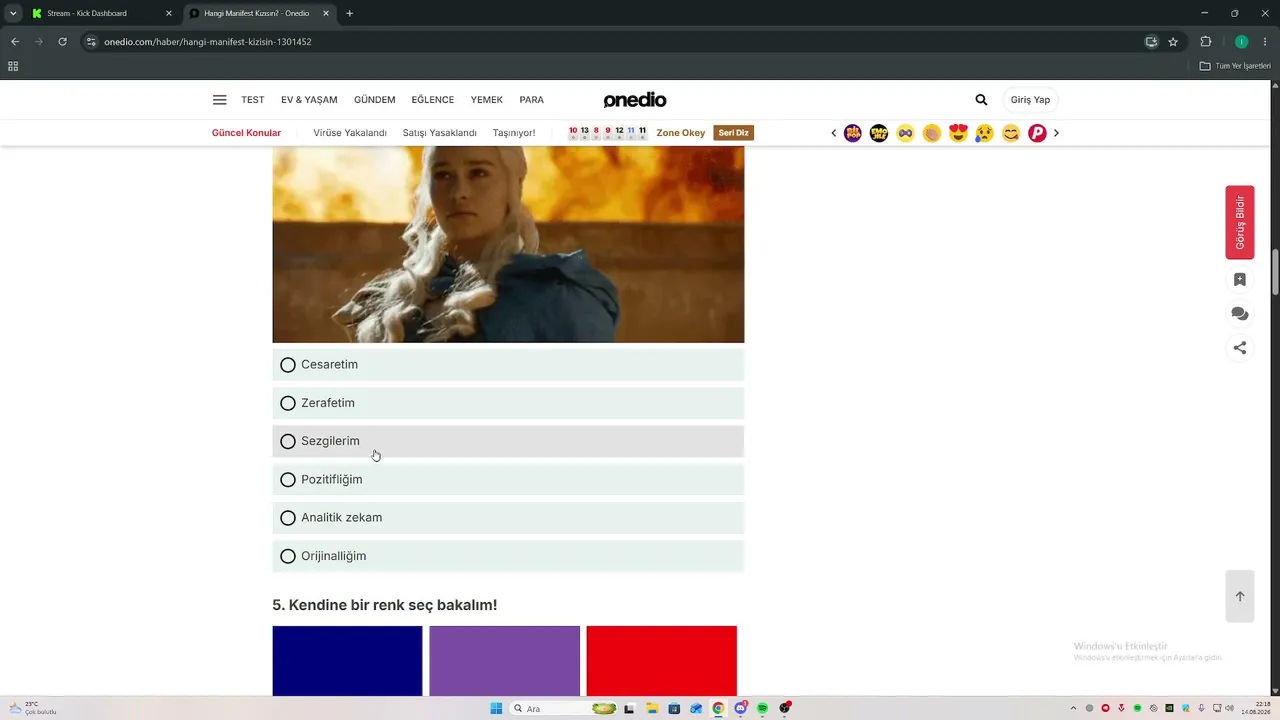Select the Analitik zekam answer option
Screen dimensions: 1280x720
[x=508, y=518]
